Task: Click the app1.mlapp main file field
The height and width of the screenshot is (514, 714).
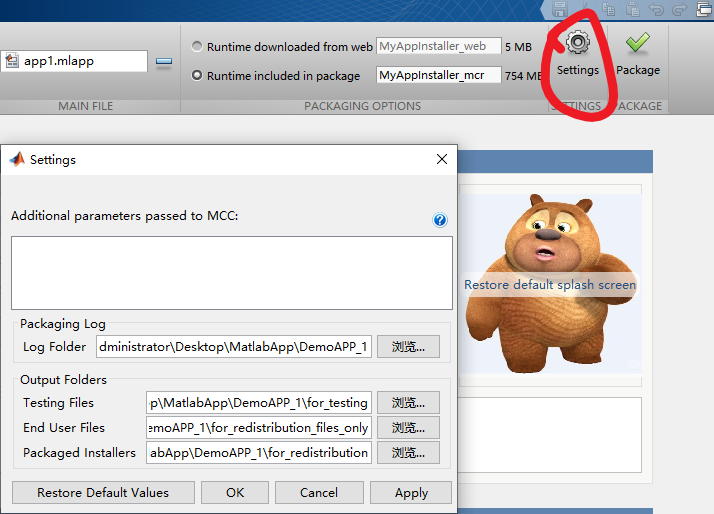Action: [x=74, y=61]
